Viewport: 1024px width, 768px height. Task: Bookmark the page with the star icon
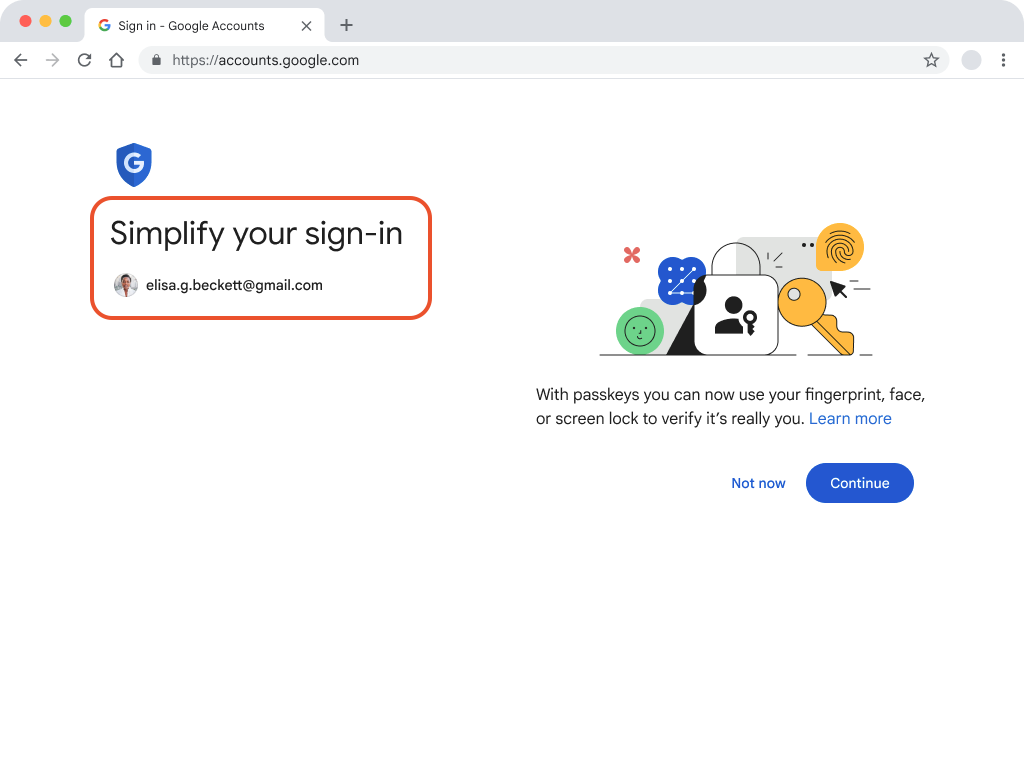coord(932,60)
